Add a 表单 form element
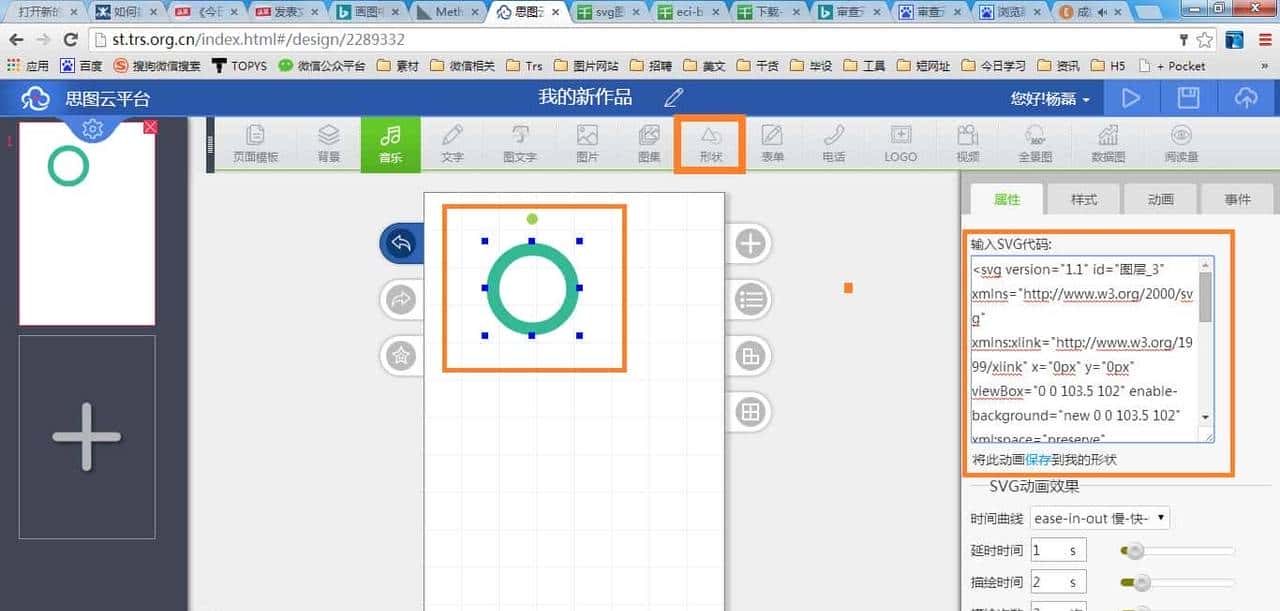This screenshot has height=611, width=1280. 772,144
